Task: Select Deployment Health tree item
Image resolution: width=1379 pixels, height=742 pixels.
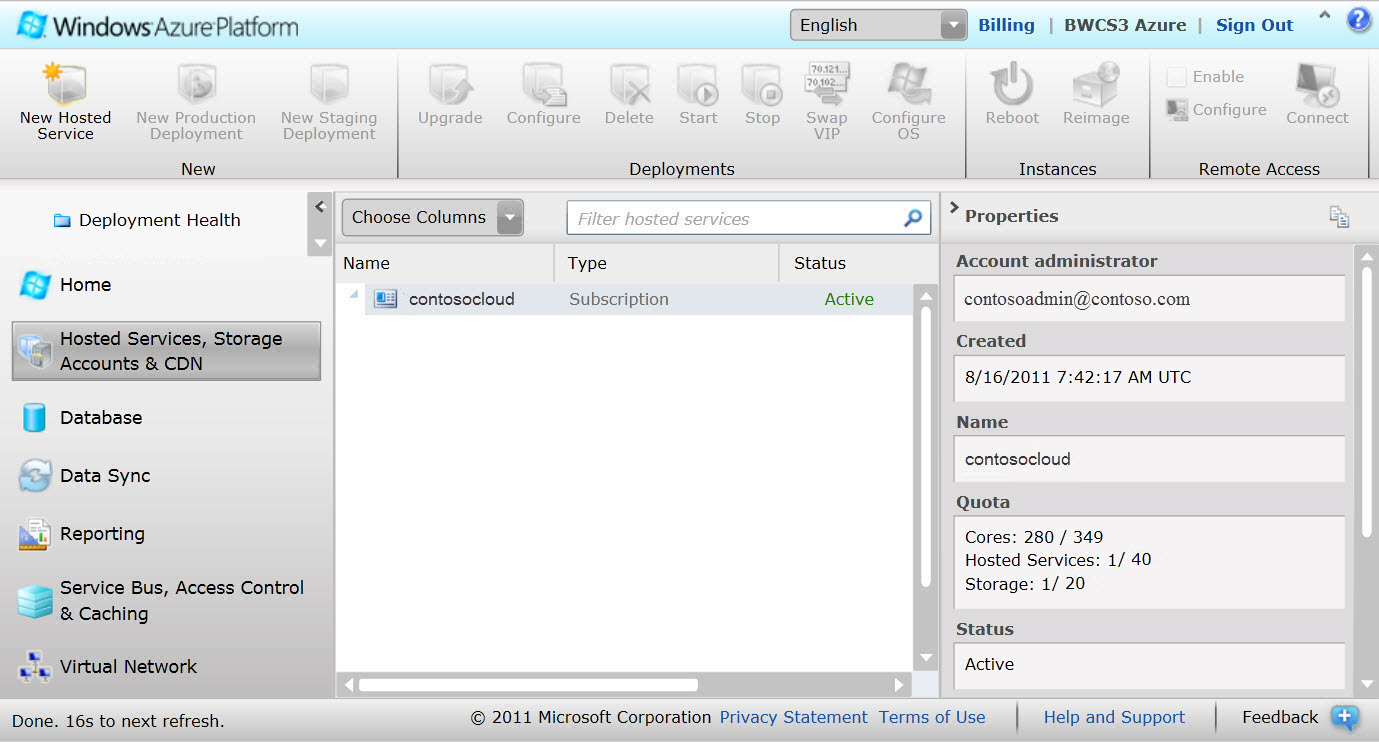Action: pos(147,220)
